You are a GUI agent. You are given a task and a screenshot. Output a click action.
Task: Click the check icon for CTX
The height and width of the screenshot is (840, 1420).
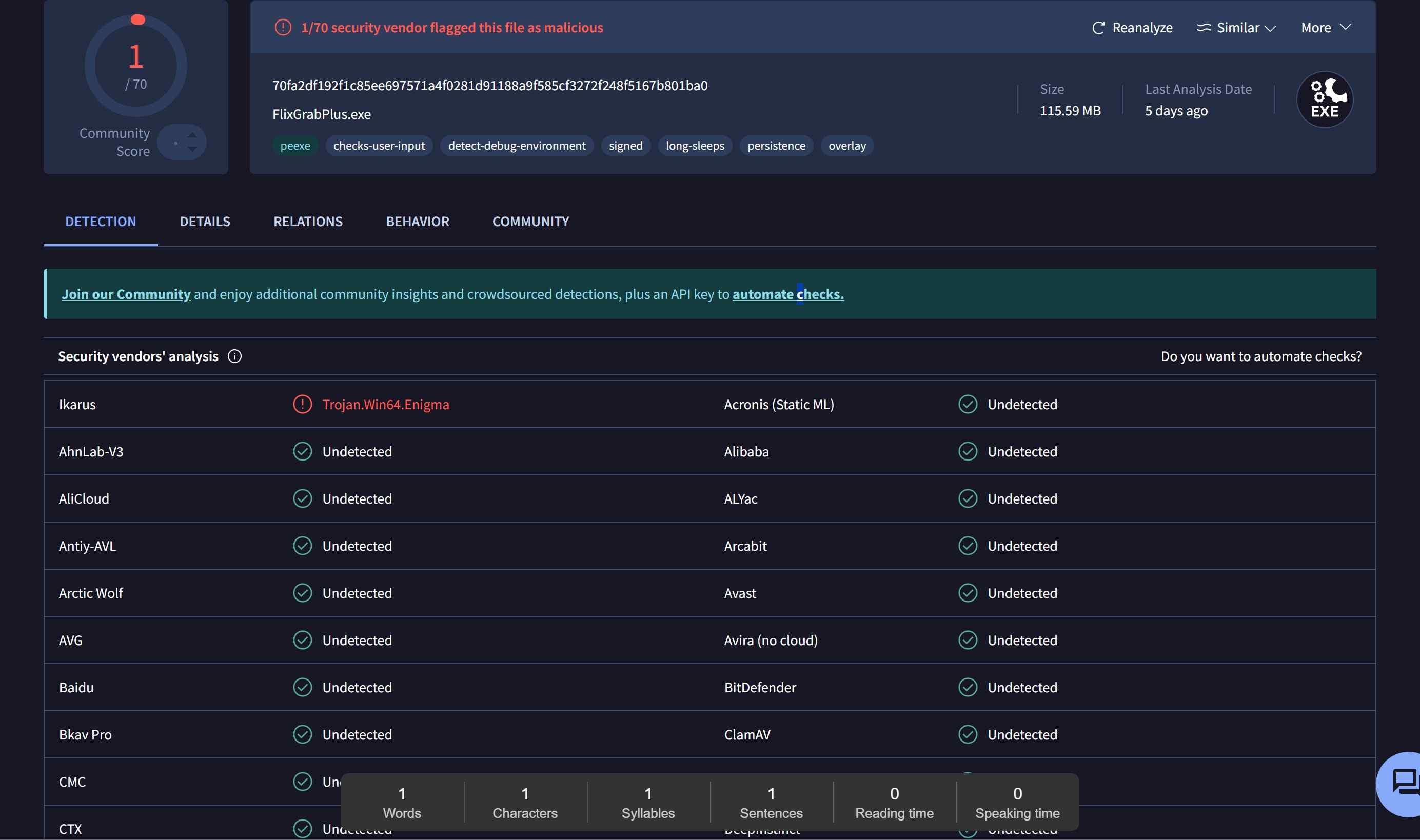tap(302, 829)
